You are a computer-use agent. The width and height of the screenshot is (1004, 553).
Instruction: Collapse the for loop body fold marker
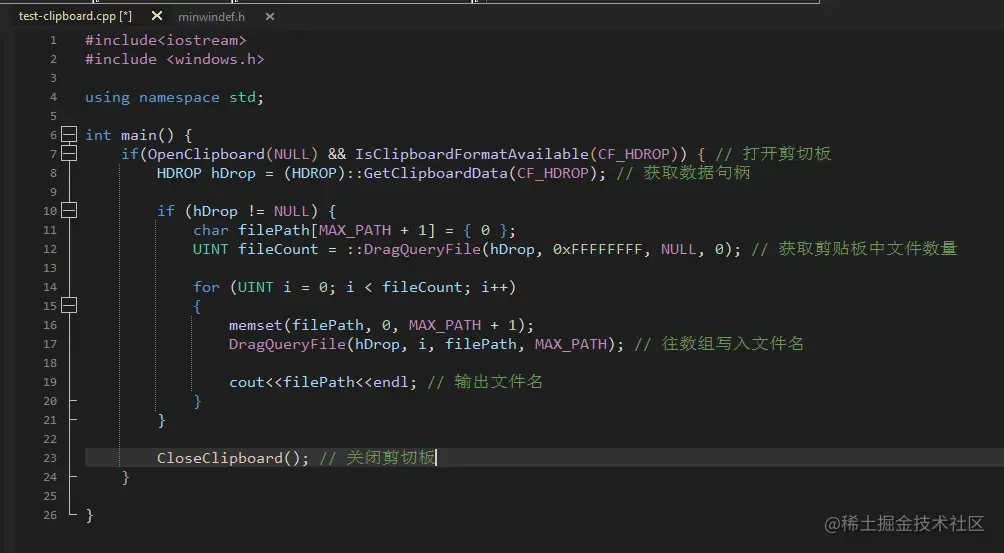click(x=69, y=306)
